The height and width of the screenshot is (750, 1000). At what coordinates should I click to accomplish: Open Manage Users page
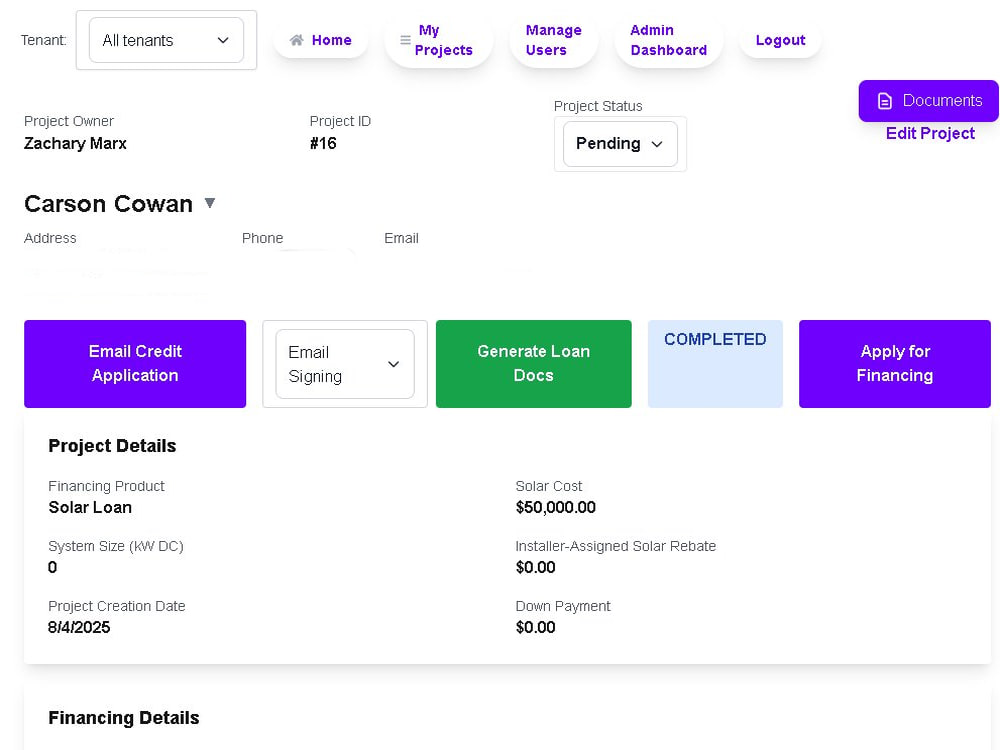click(554, 40)
